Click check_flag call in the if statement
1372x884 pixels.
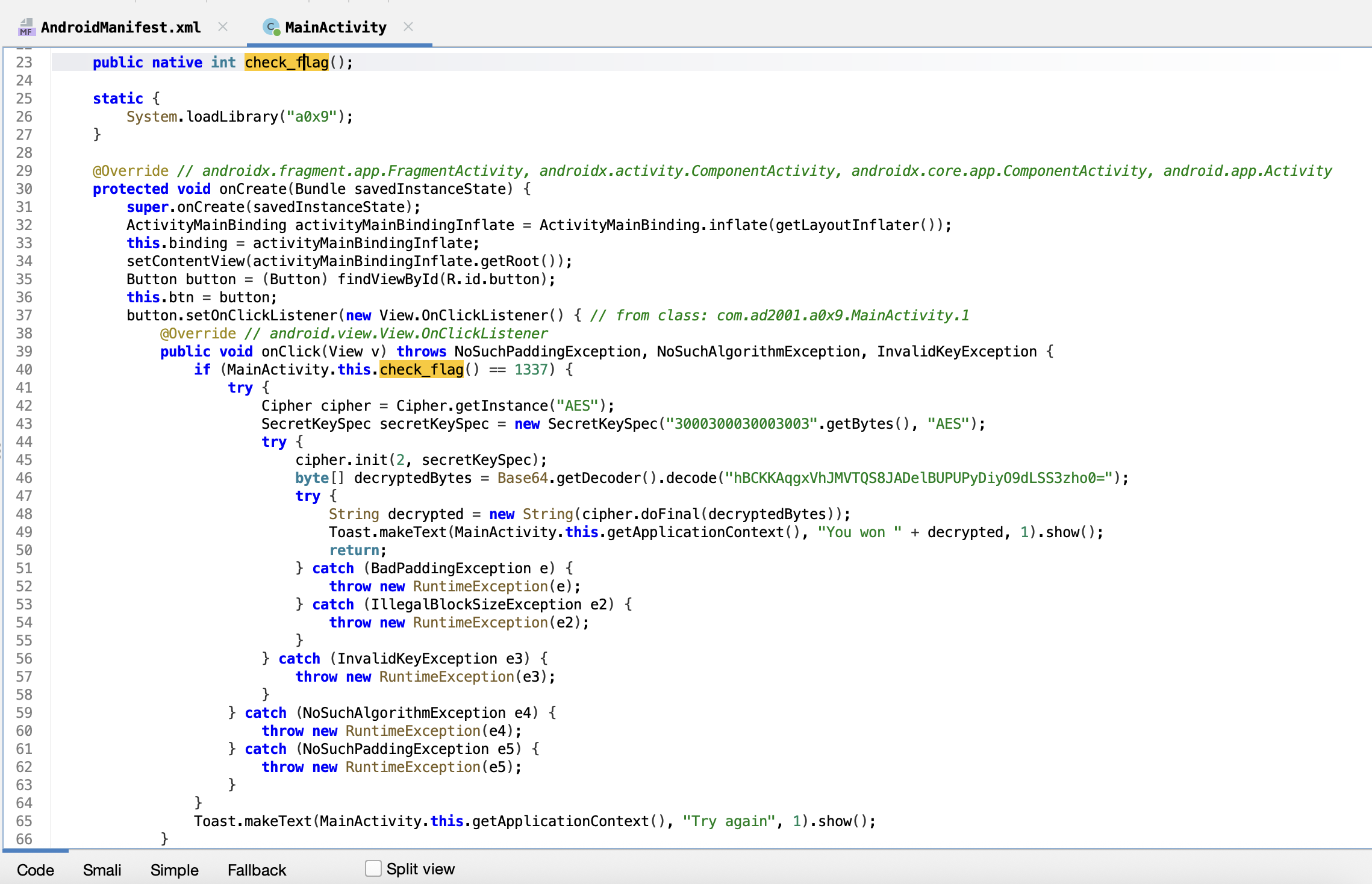(x=422, y=370)
